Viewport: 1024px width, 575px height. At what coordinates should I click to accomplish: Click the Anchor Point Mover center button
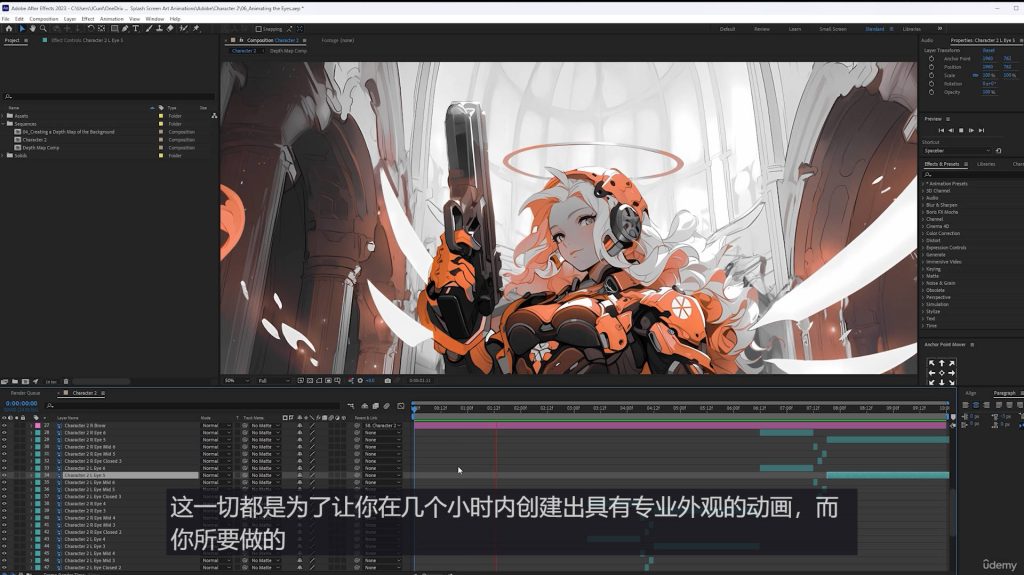[x=942, y=373]
